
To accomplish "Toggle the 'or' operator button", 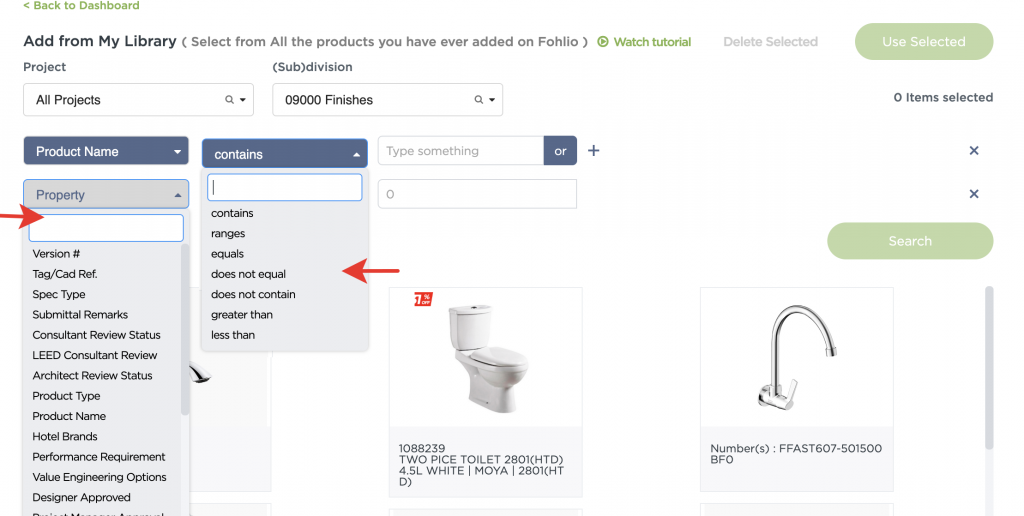I will [x=560, y=151].
